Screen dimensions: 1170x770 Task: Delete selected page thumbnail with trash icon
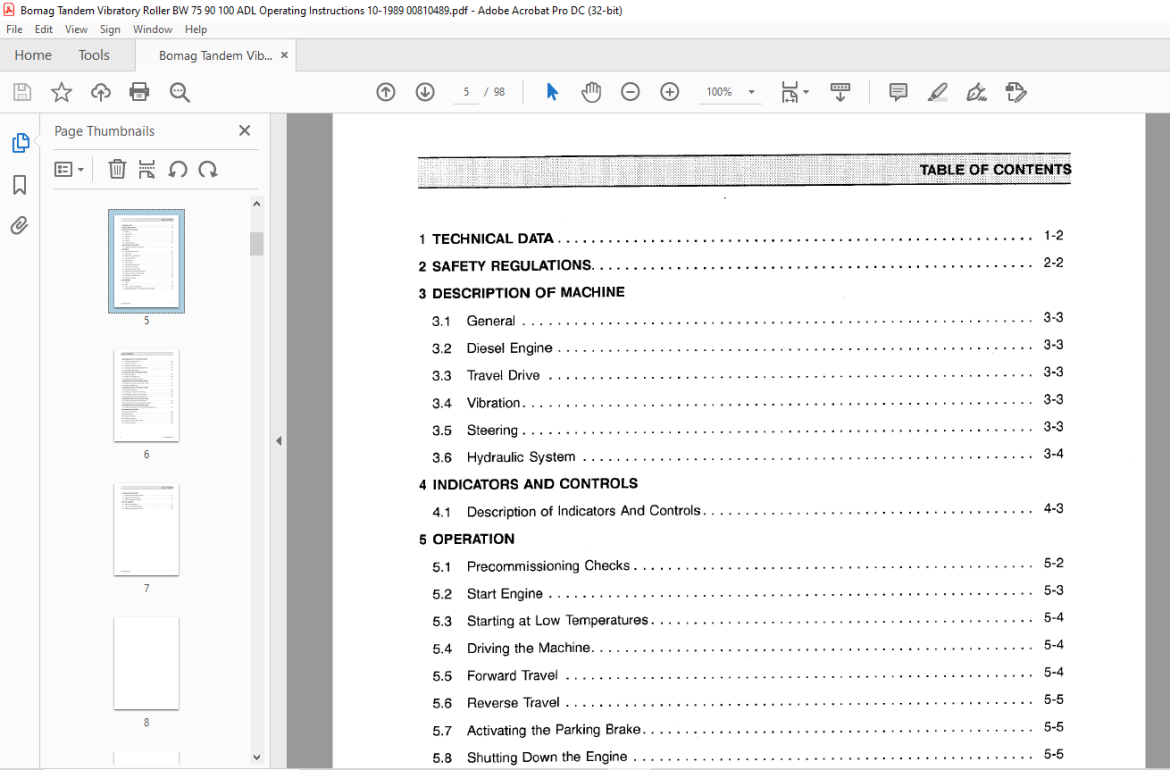point(117,169)
